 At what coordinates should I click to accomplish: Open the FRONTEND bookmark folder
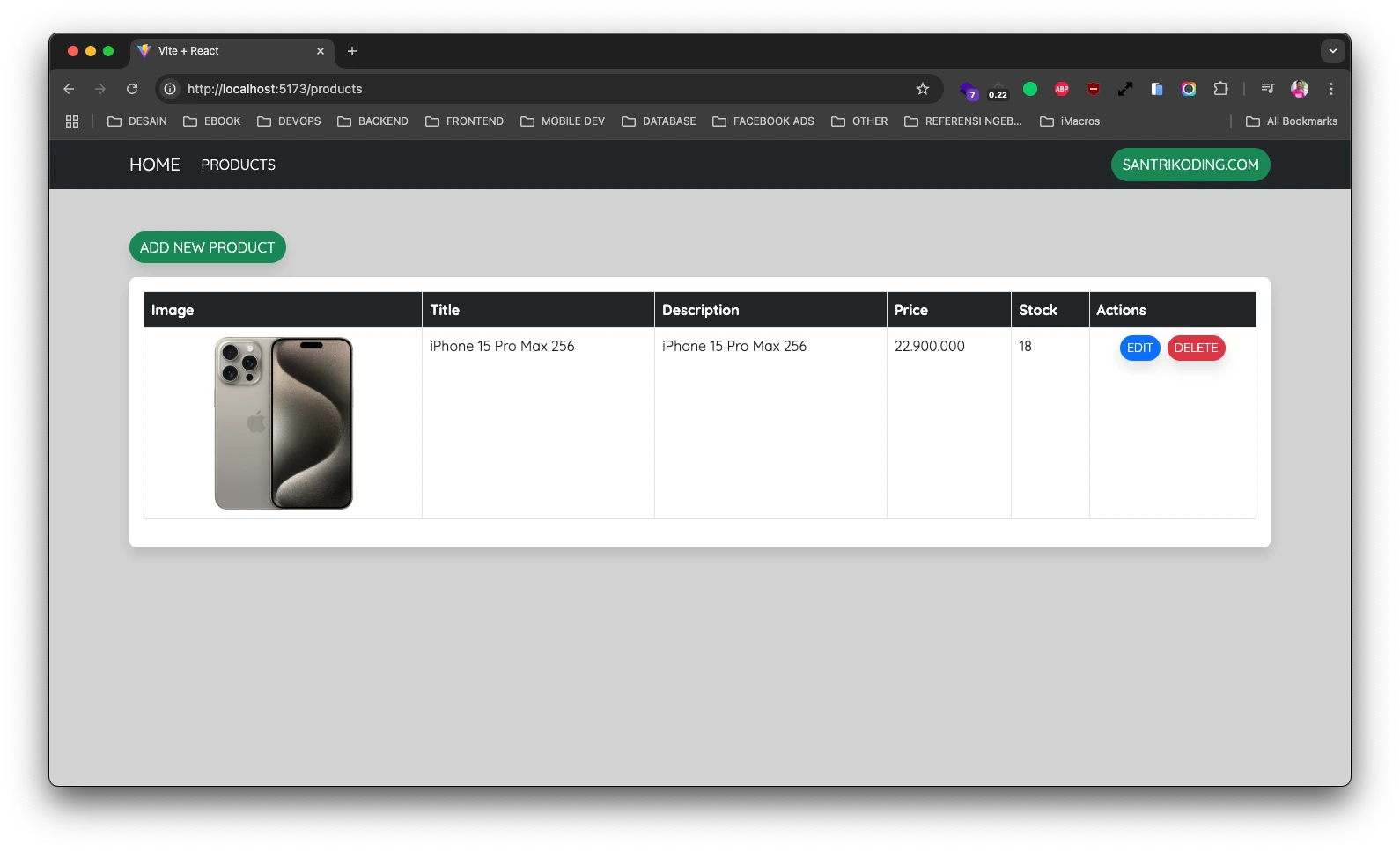tap(465, 121)
